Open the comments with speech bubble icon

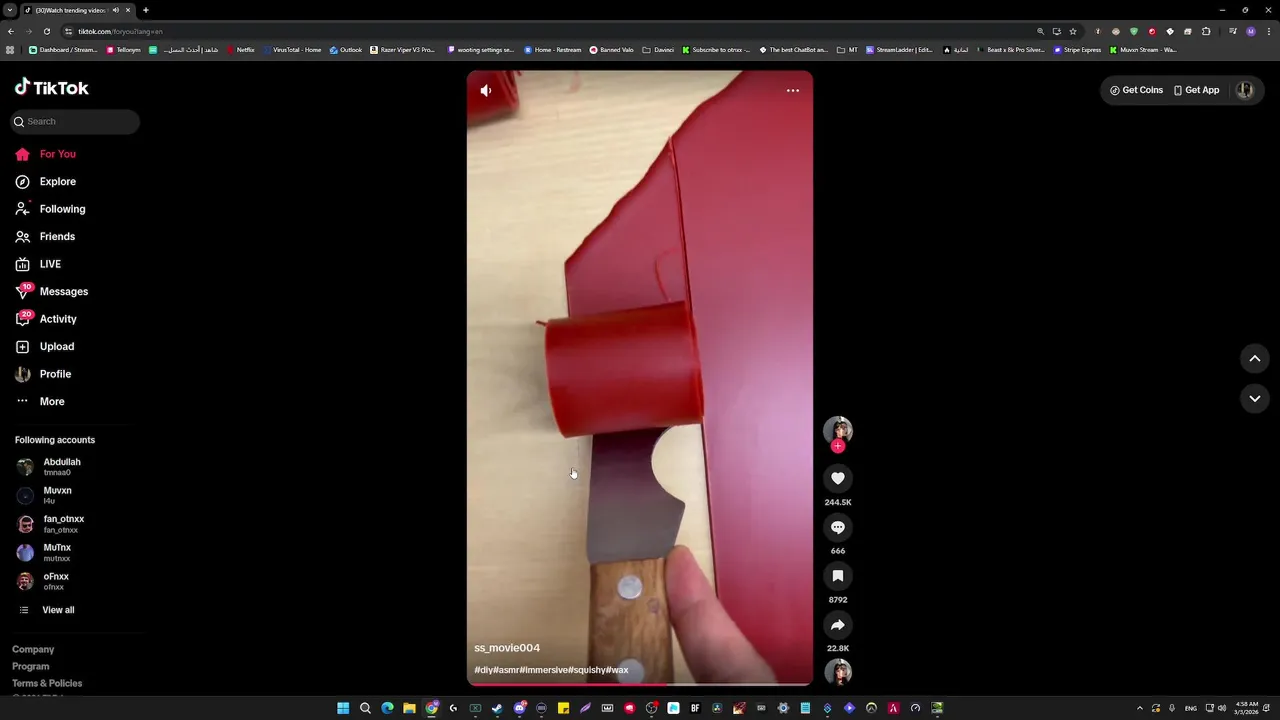tap(838, 528)
